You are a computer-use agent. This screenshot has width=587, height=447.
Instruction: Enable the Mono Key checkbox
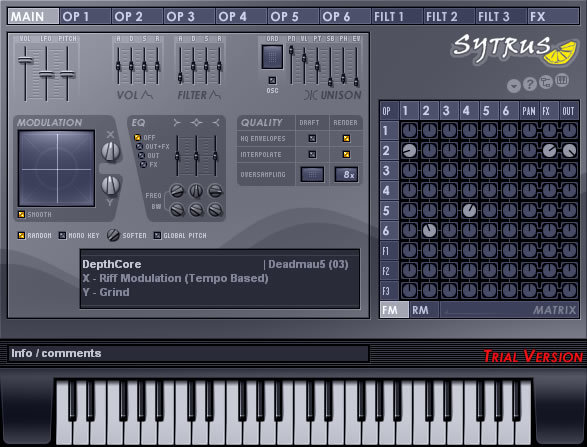(x=63, y=235)
